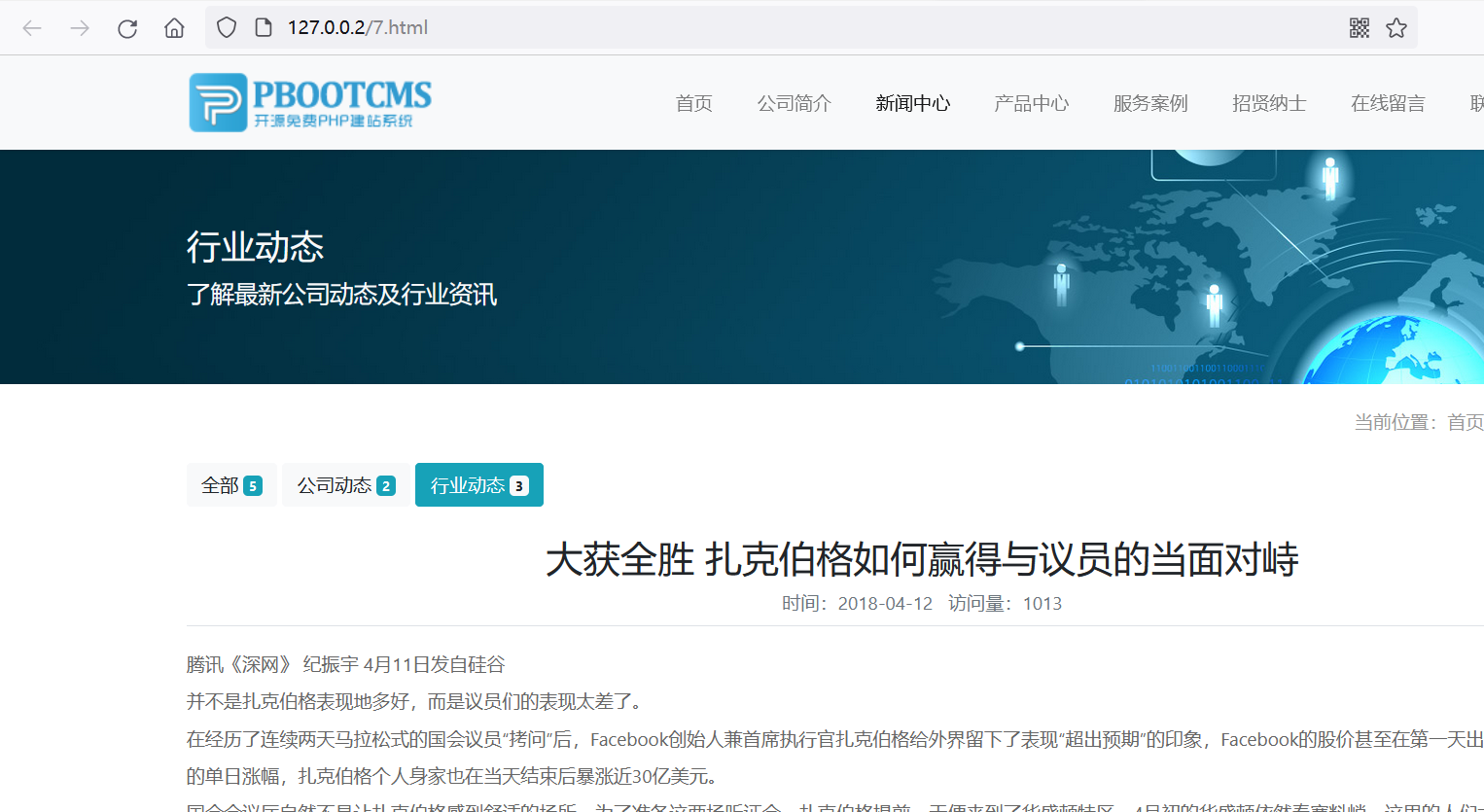Switch to the 公司动态 tab

coord(345,484)
